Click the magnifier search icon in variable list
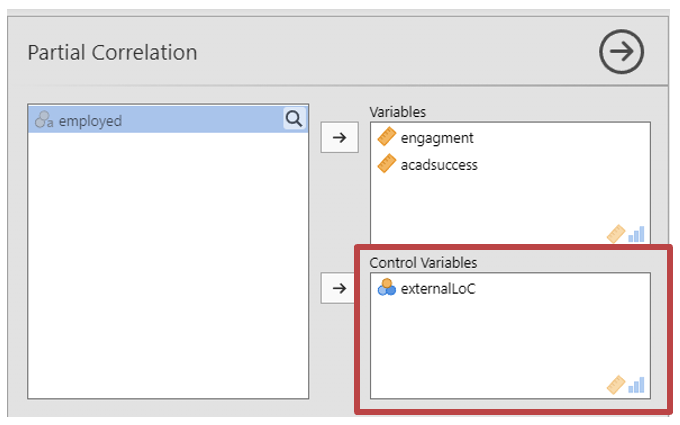The image size is (680, 425). tap(293, 120)
